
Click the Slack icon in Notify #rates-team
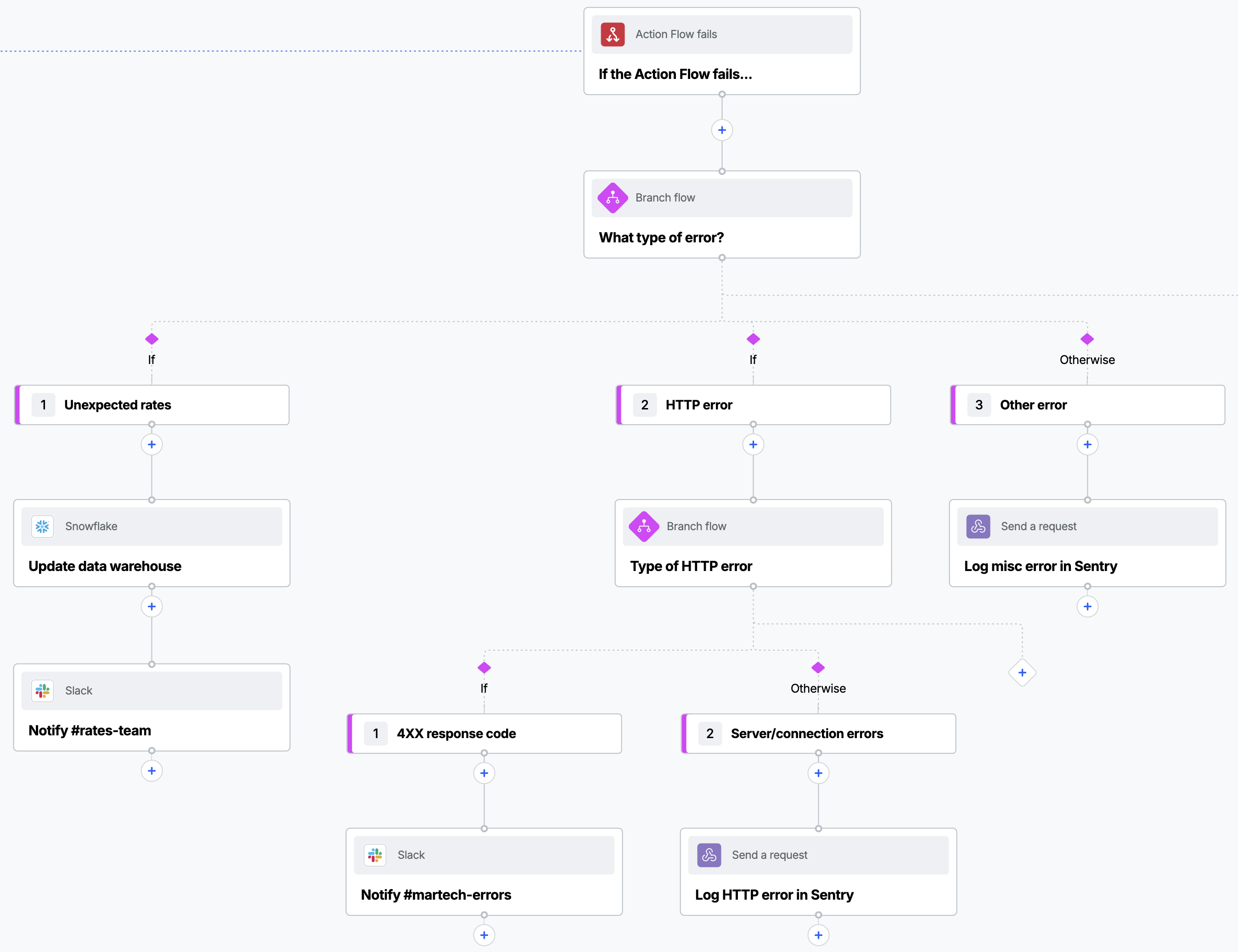[x=43, y=691]
